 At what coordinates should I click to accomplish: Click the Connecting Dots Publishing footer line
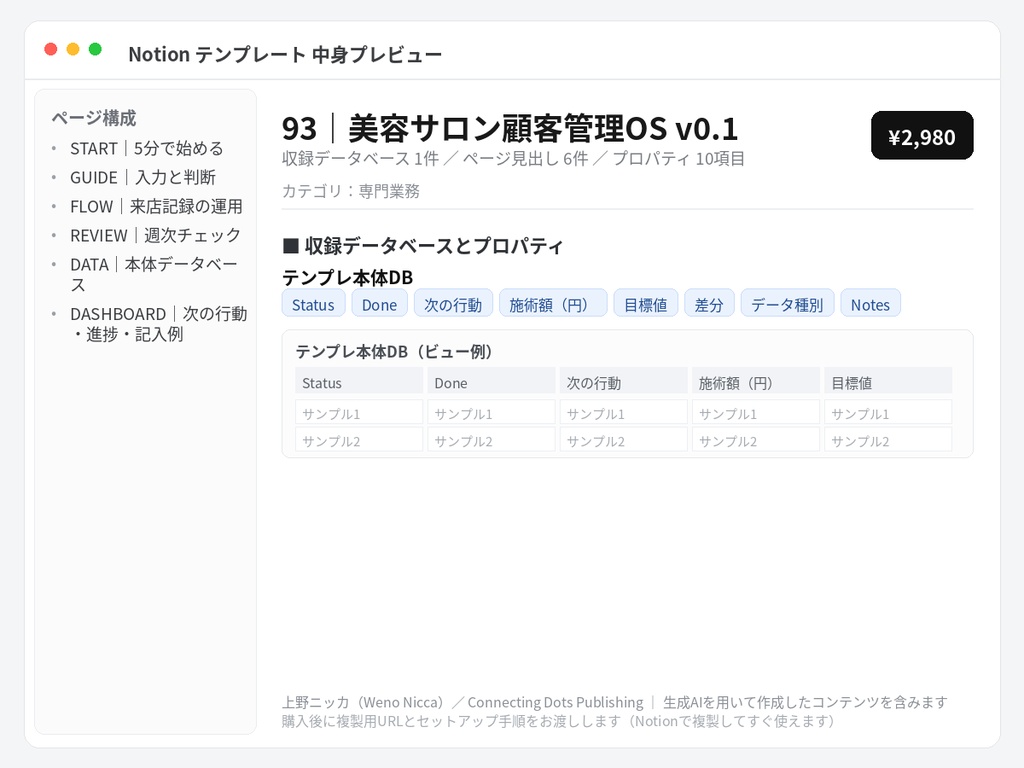click(614, 702)
